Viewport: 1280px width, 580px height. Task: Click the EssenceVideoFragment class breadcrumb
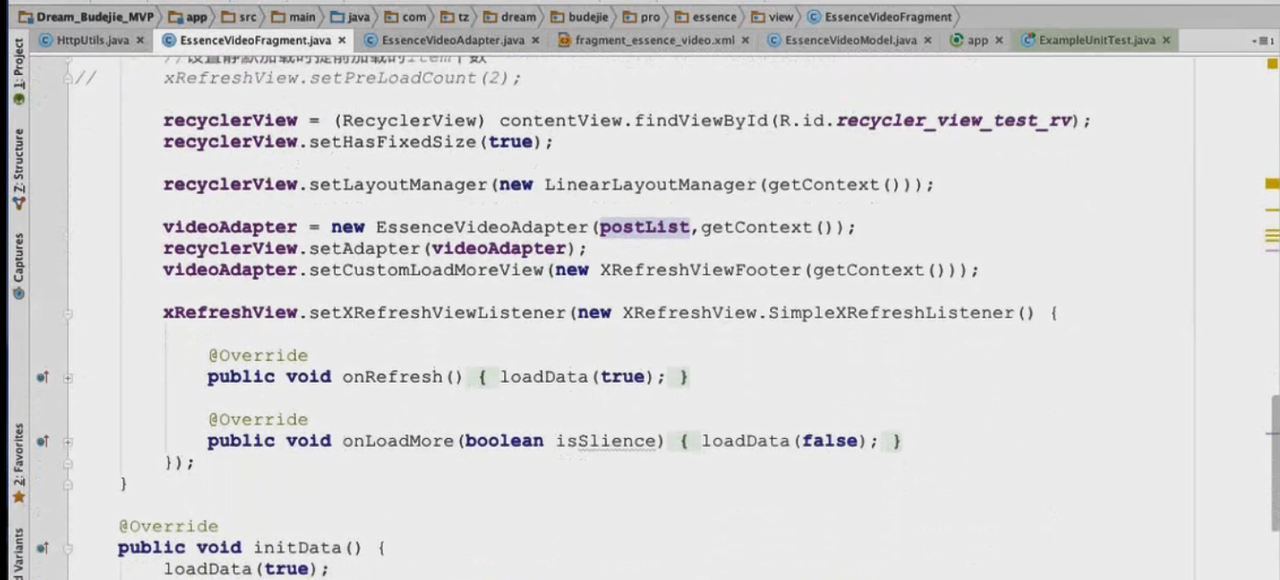[879, 17]
